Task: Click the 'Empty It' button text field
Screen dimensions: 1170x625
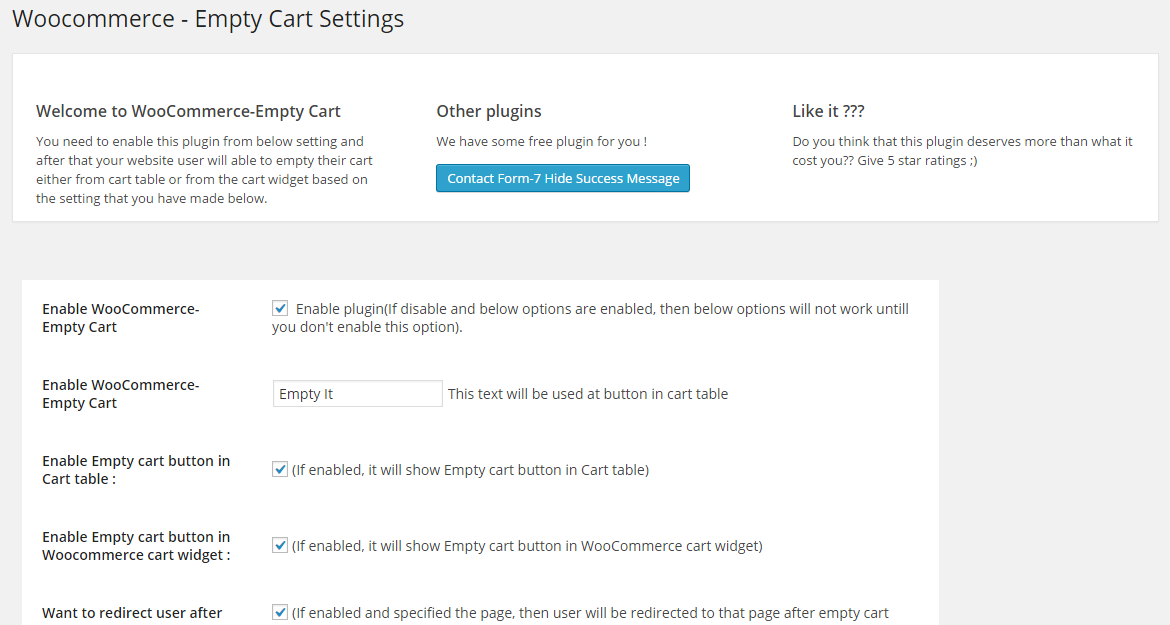Action: [357, 394]
